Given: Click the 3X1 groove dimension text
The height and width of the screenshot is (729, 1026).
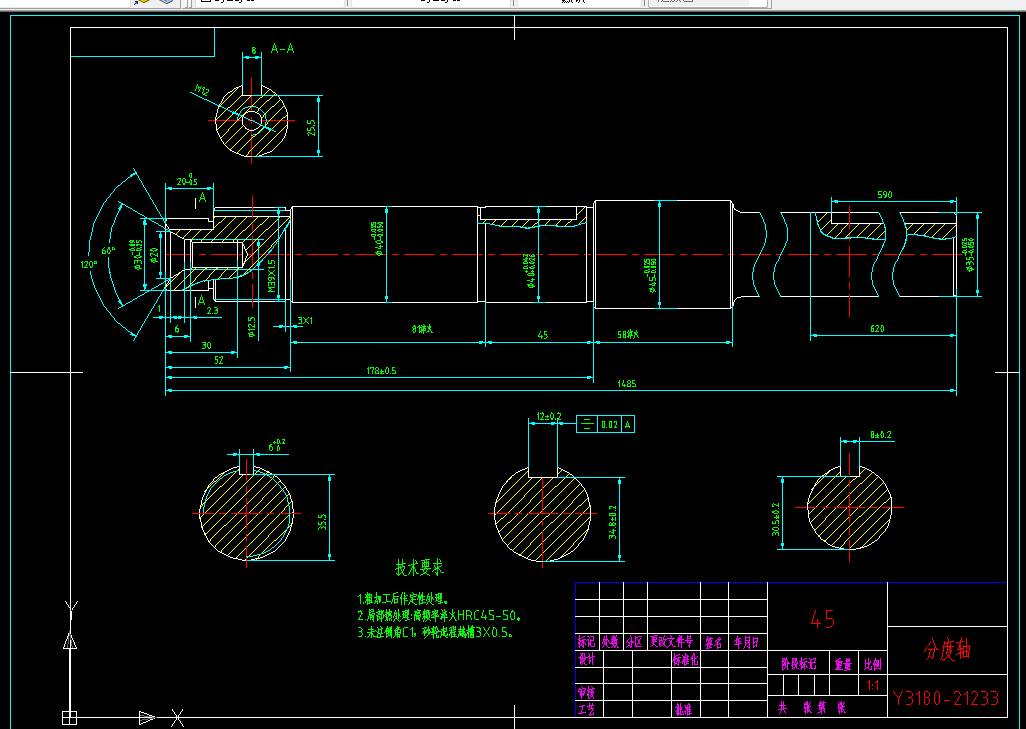Looking at the screenshot, I should tap(305, 321).
